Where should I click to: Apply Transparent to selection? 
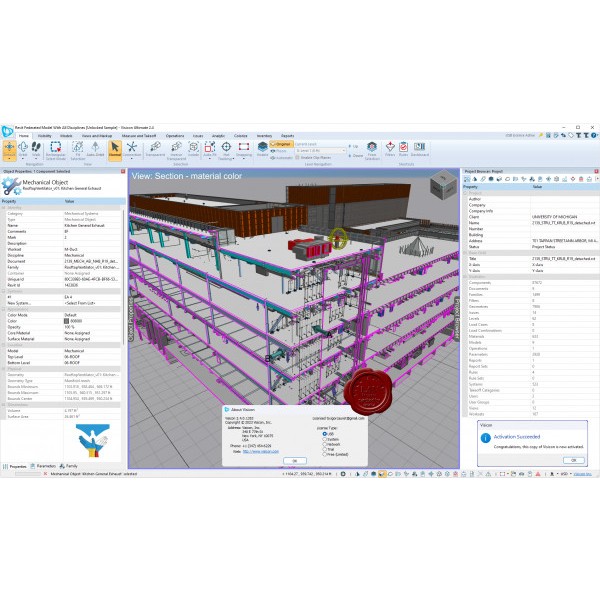155,149
